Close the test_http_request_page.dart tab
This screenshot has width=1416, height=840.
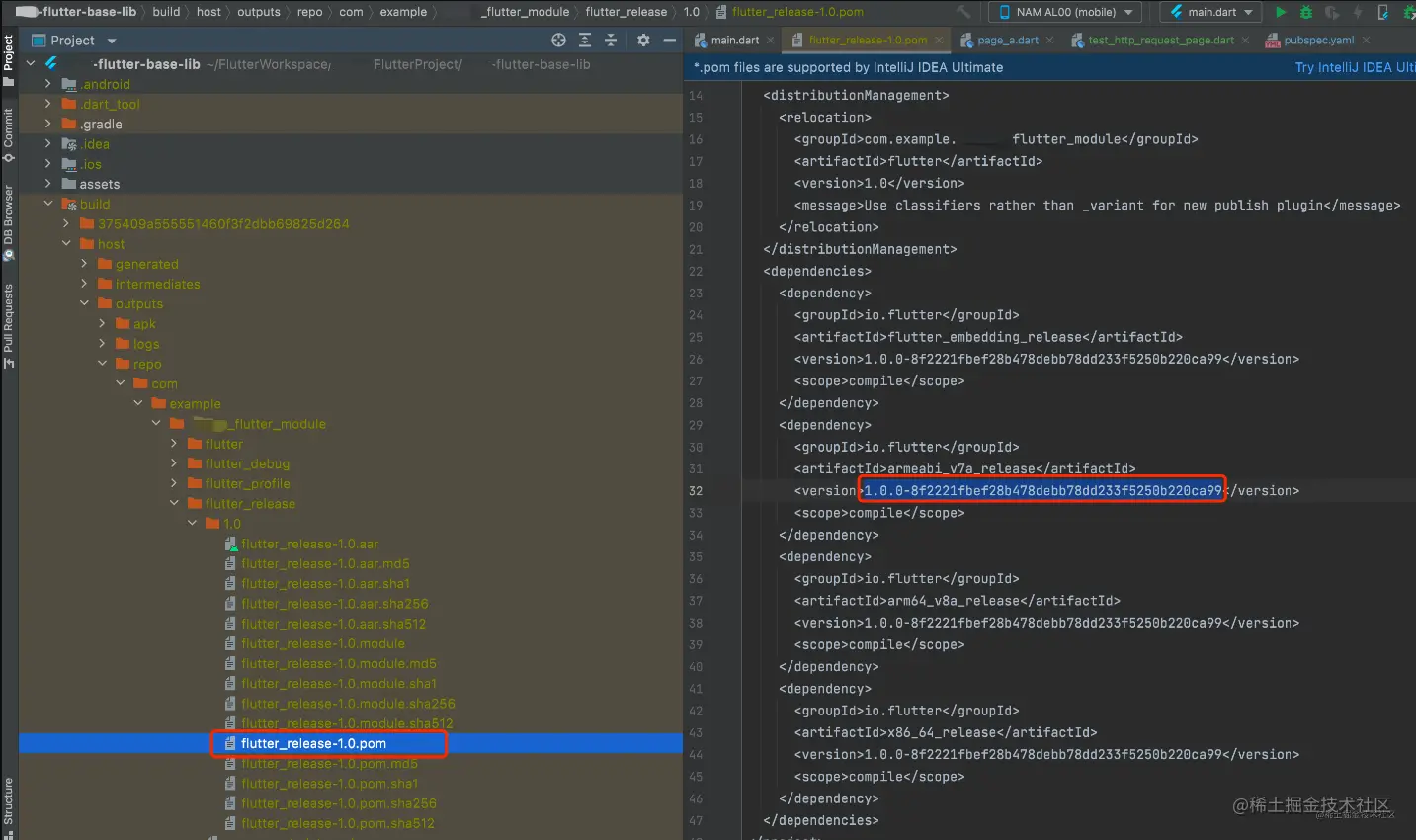(x=1245, y=41)
